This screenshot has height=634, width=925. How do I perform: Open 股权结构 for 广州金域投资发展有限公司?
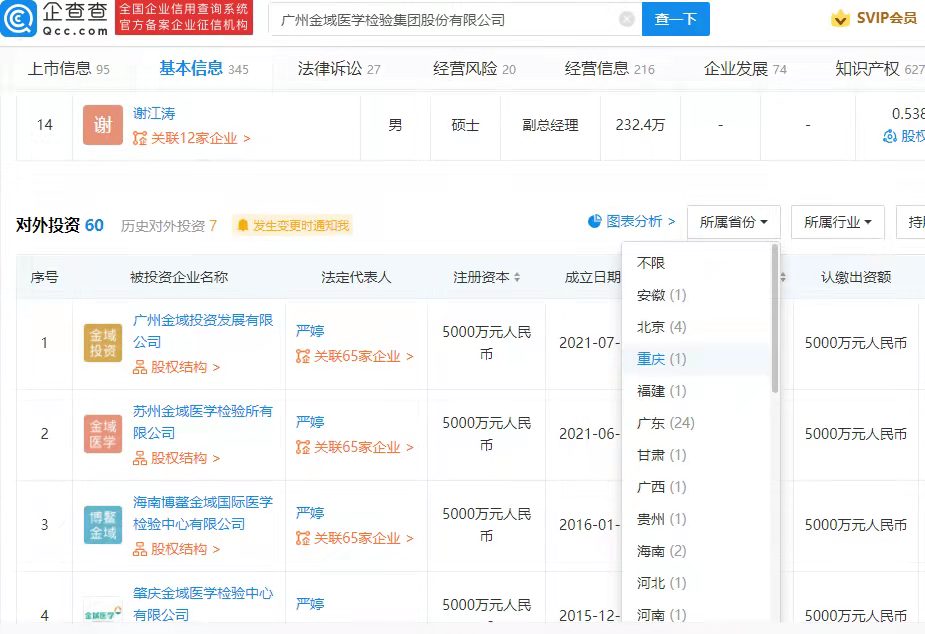click(x=176, y=367)
